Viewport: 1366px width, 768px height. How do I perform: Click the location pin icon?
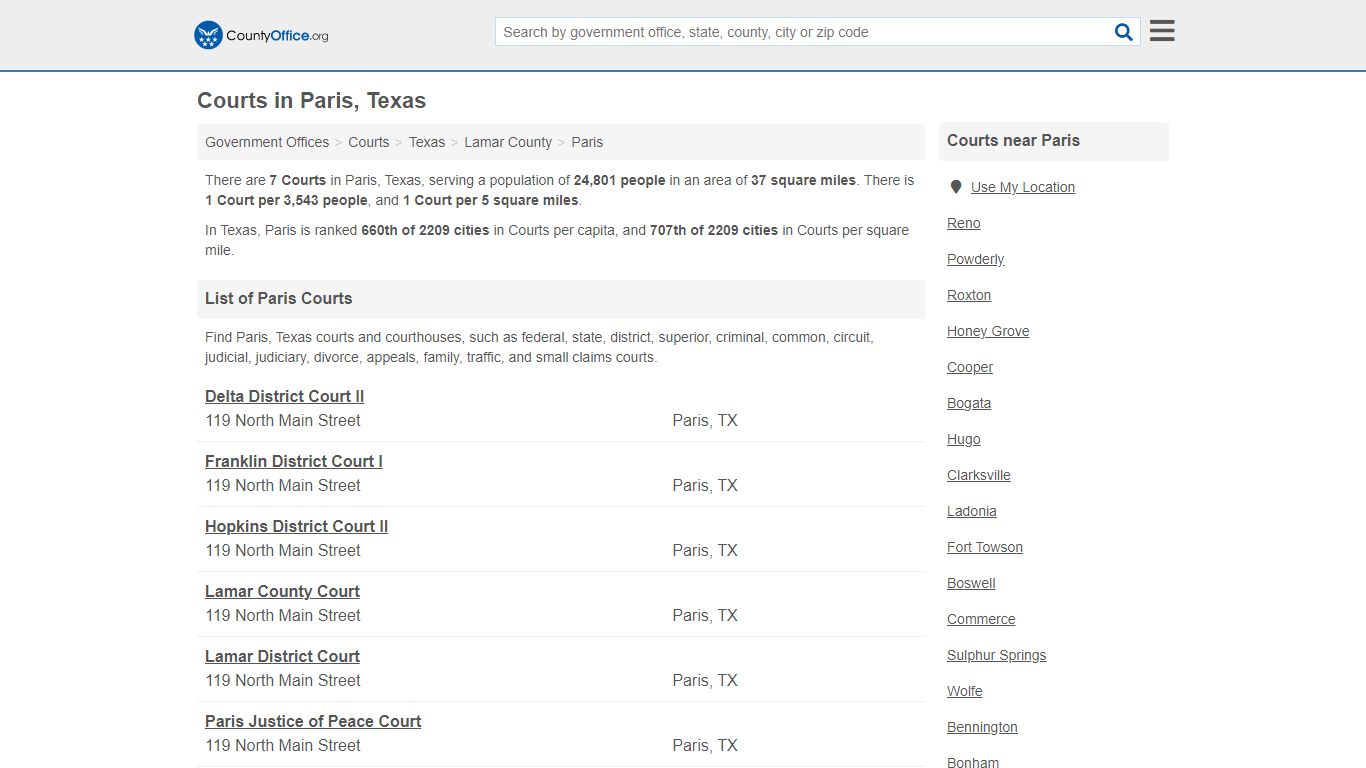coord(956,187)
